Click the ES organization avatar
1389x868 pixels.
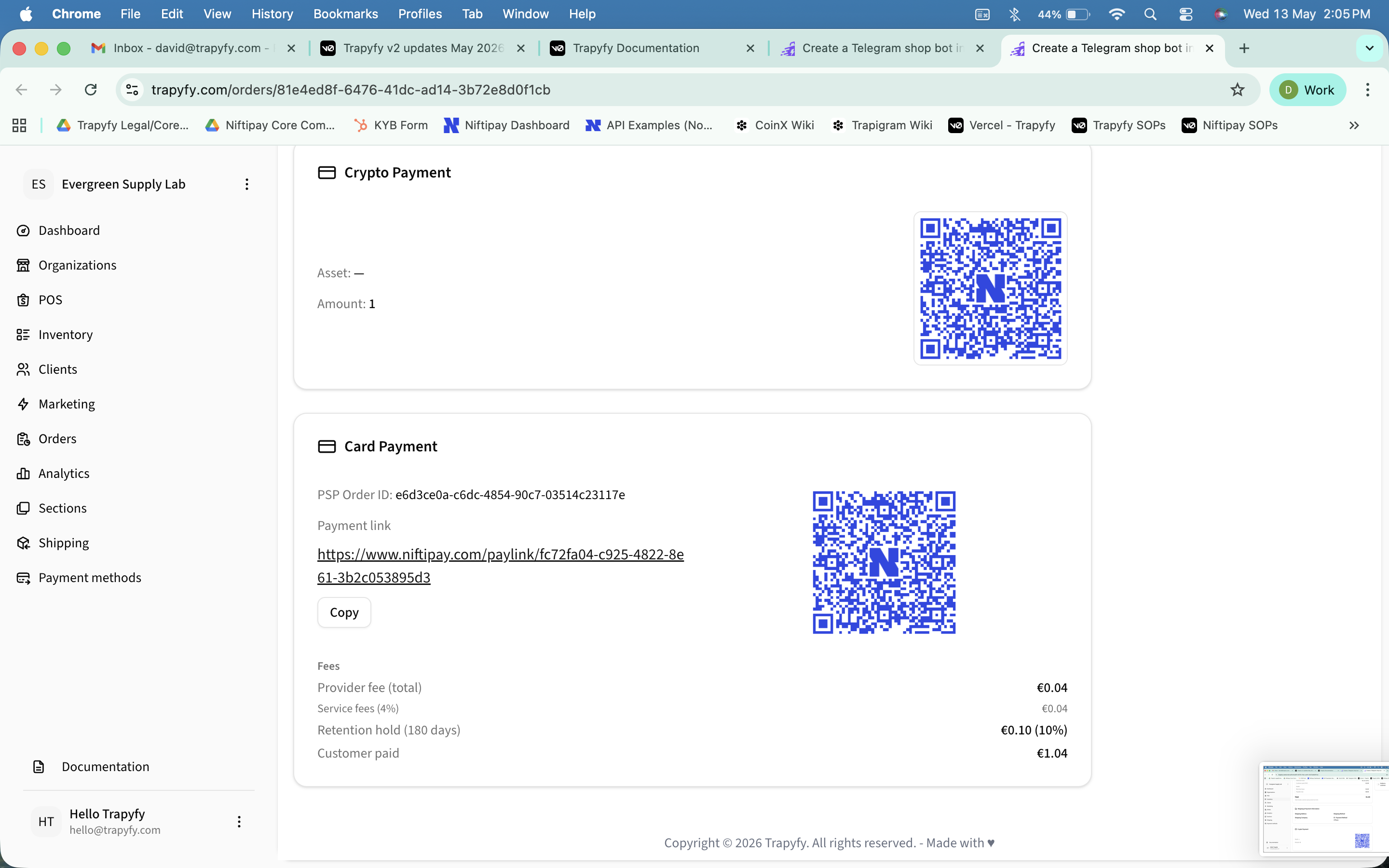tap(39, 184)
